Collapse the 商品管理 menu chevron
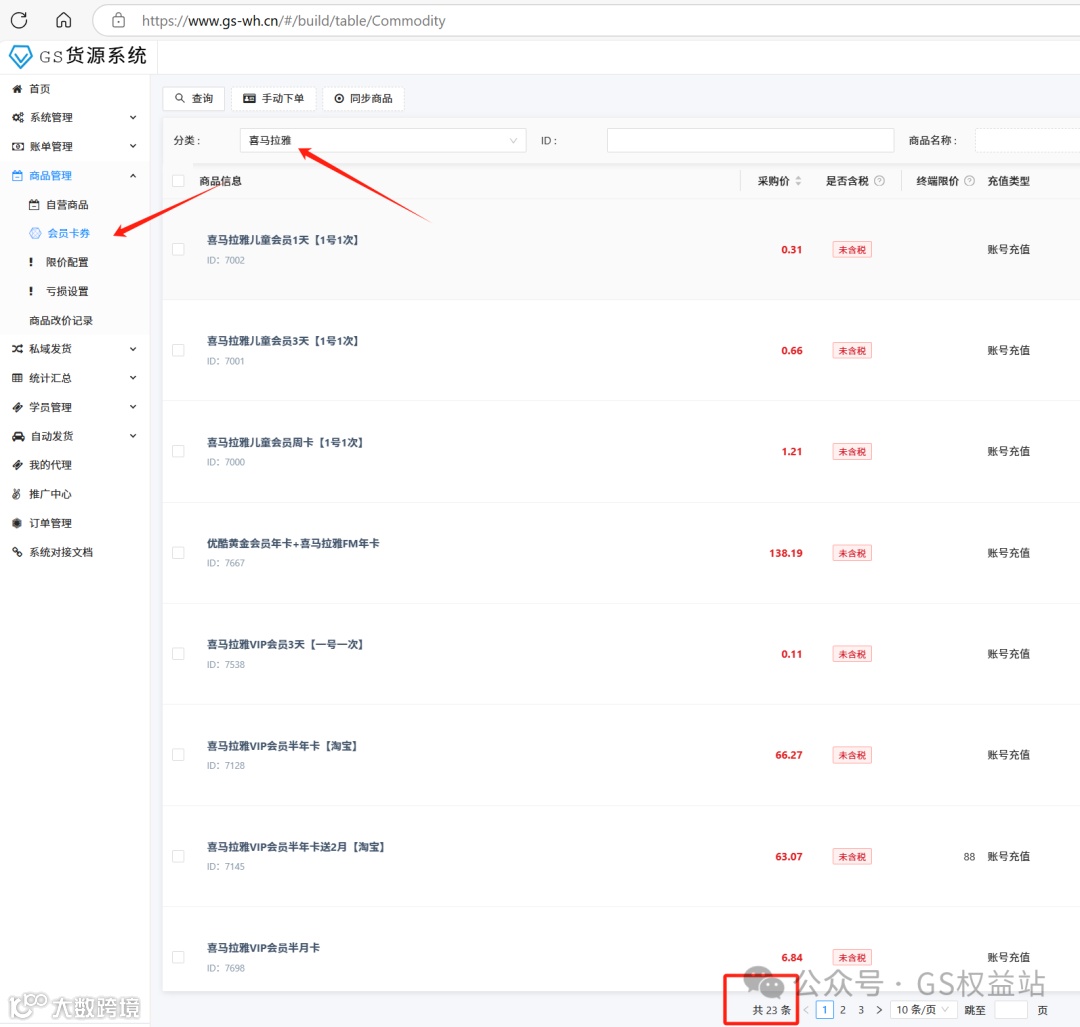The width and height of the screenshot is (1080, 1027). coord(133,176)
